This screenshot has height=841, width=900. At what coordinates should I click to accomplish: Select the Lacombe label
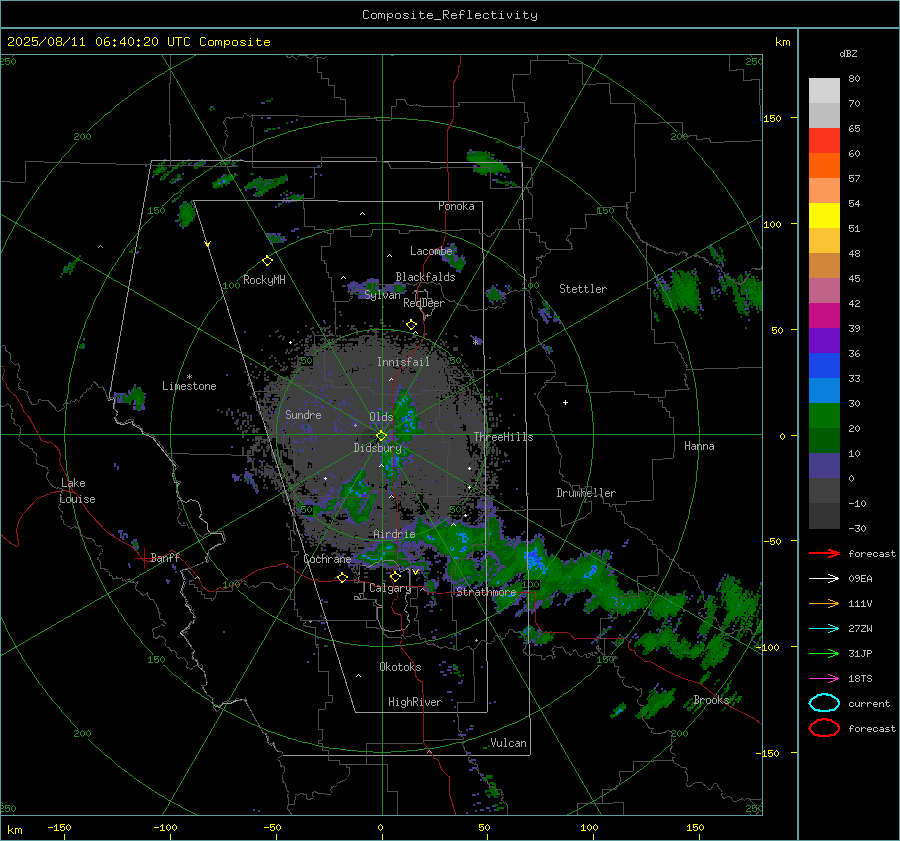(431, 251)
